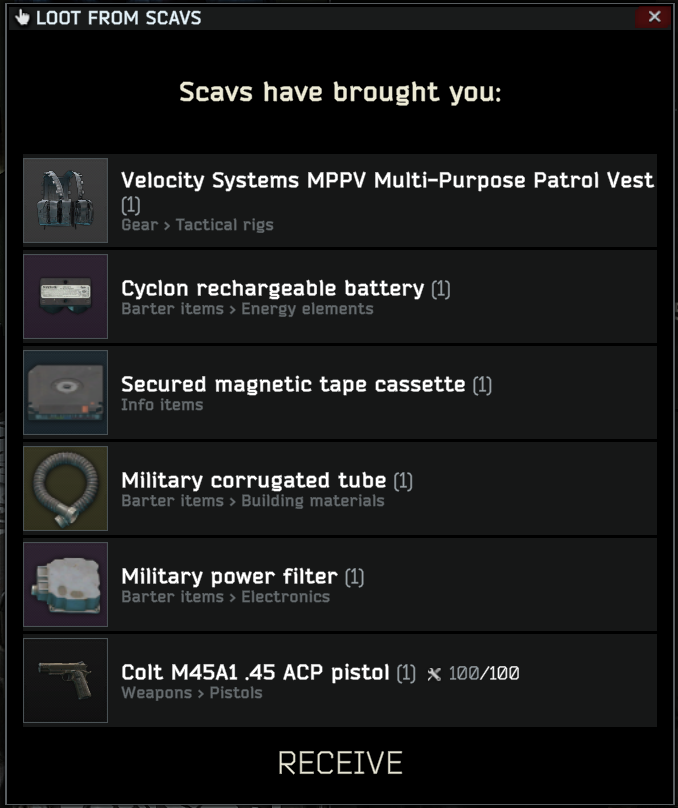Click the Velocity Systems MPPV Vest name
Image resolution: width=678 pixels, height=808 pixels.
click(x=387, y=180)
